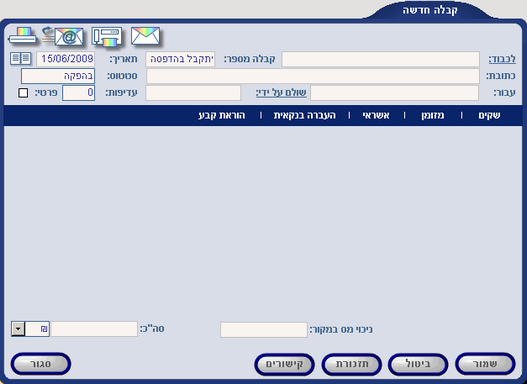
Task: Click the ביטול cancel button
Action: 418,364
